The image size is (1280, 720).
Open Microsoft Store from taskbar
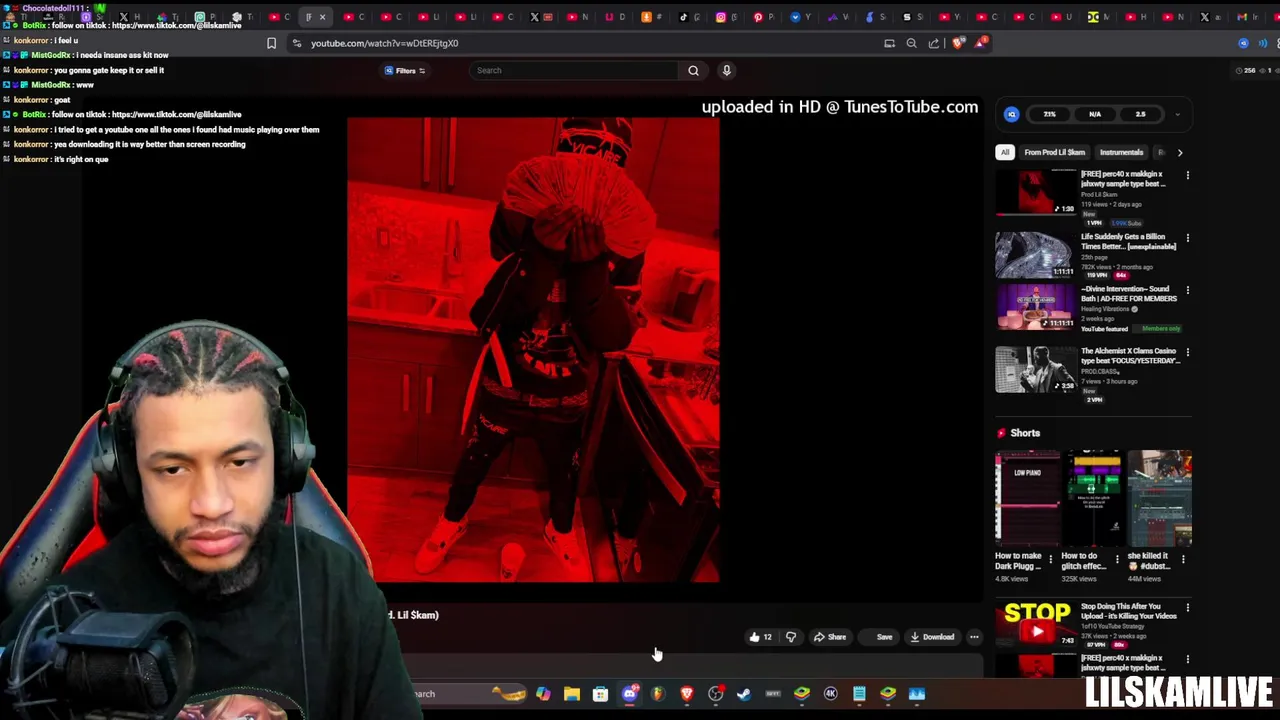click(600, 694)
